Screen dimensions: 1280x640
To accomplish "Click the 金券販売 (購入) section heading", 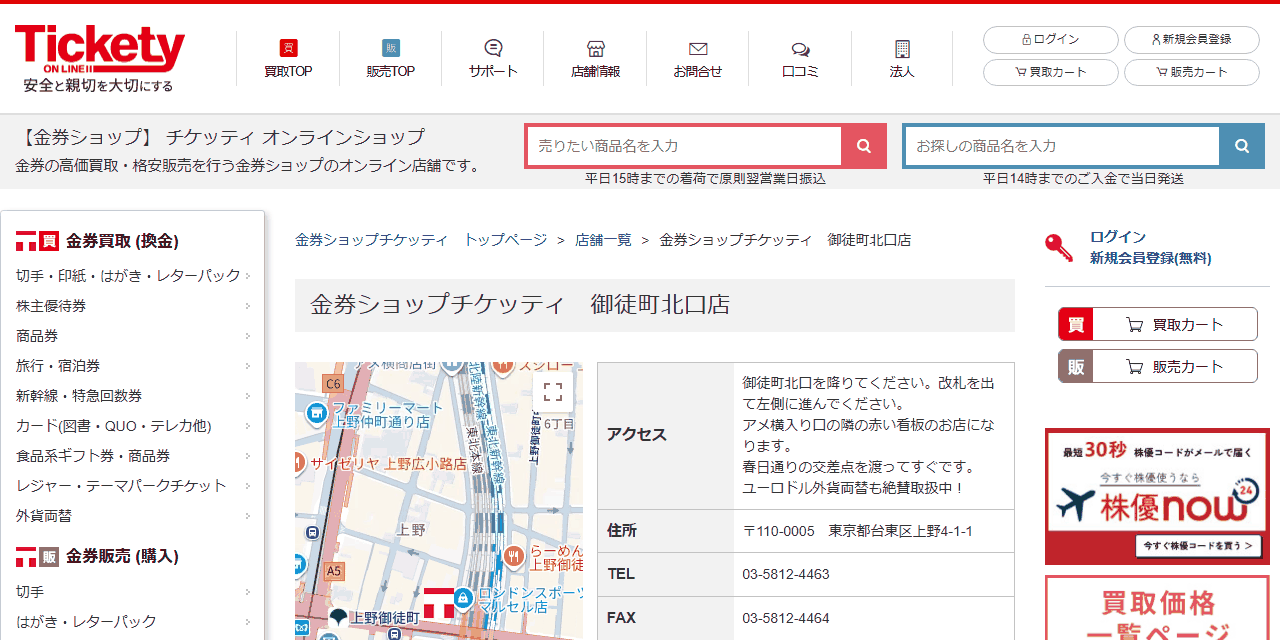I will tap(122, 556).
